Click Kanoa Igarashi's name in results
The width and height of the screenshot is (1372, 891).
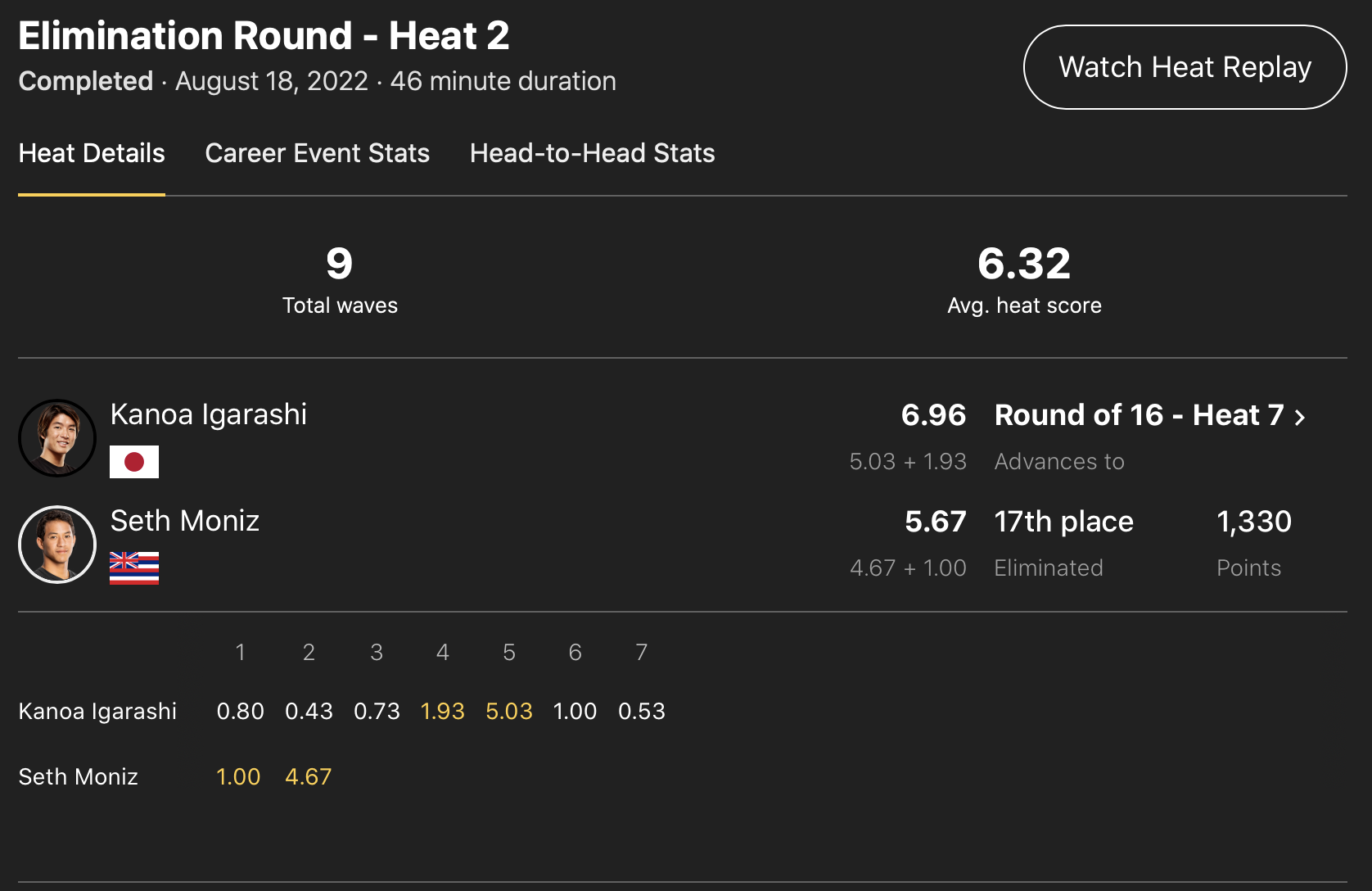coord(209,414)
